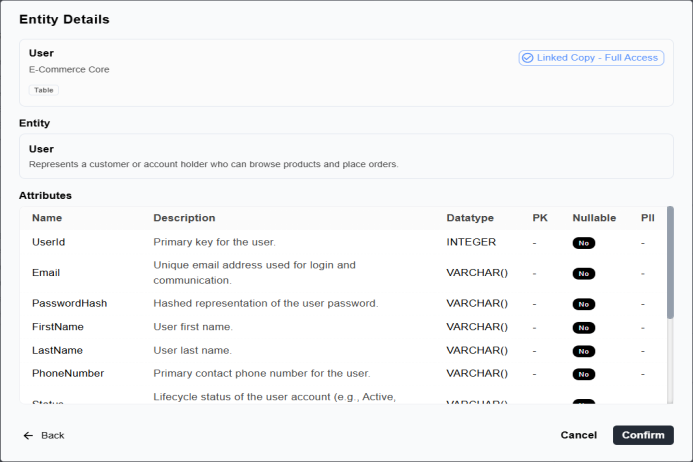The width and height of the screenshot is (693, 462).
Task: Click "User last name." description
Action: tap(192, 350)
